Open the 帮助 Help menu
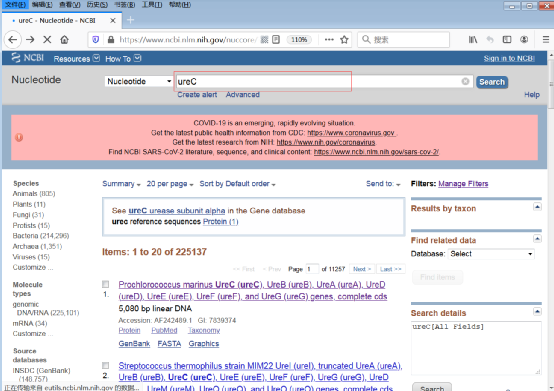Viewport: 554px width, 391px height. (x=180, y=5)
